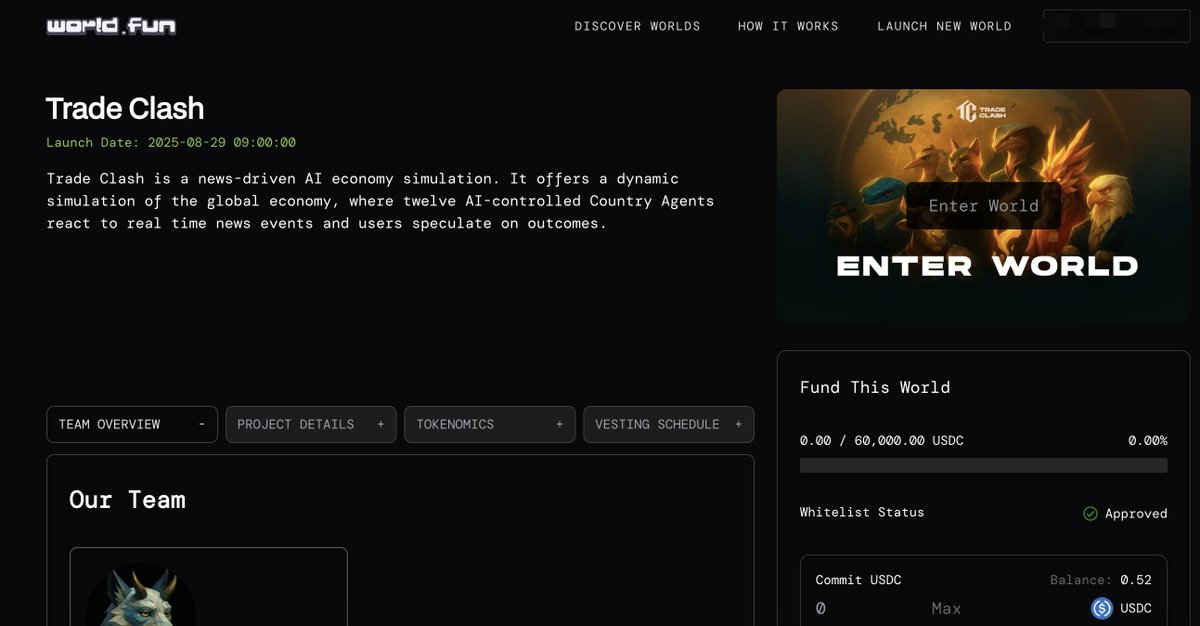The width and height of the screenshot is (1200, 626).
Task: Click the Trade Clash logo on banner
Action: click(x=981, y=111)
